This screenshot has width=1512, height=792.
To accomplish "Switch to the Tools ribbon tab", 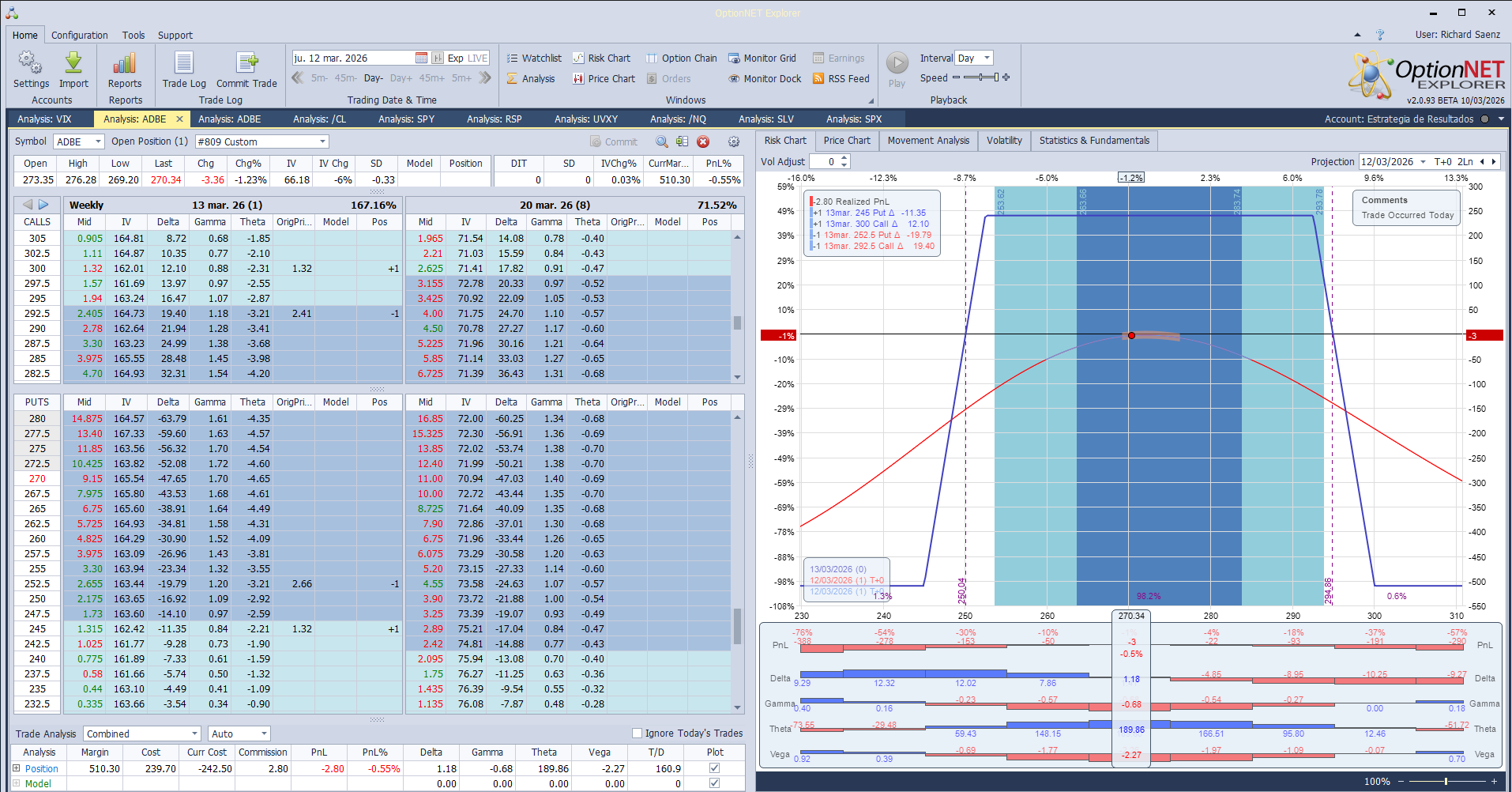I will [x=134, y=35].
